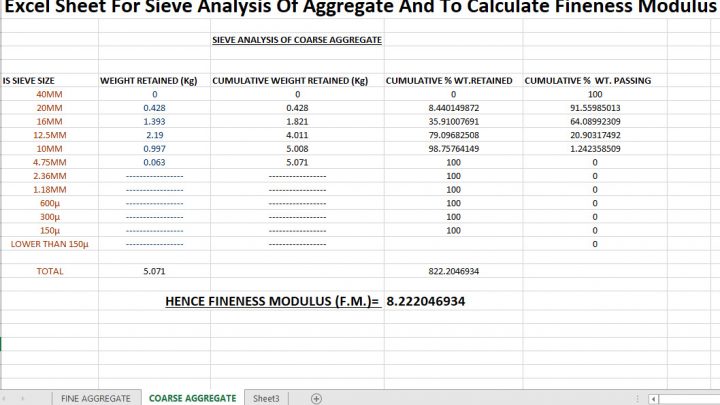Select weight retained value 1.393
This screenshot has height=405, width=720.
point(154,122)
